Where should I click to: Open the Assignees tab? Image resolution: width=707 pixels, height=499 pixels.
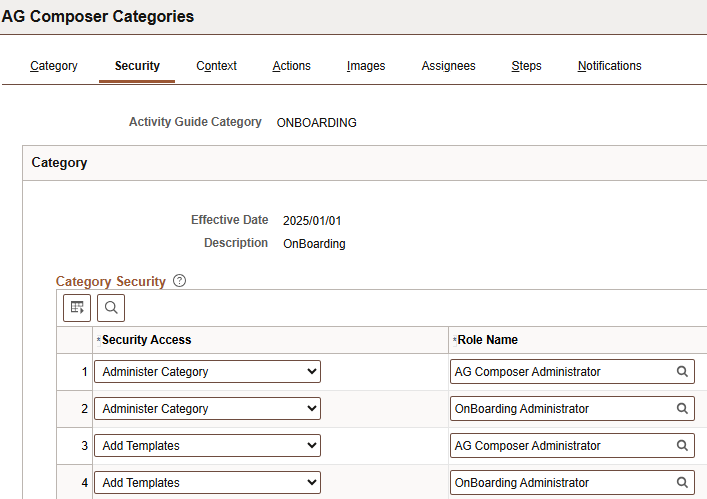(x=448, y=66)
